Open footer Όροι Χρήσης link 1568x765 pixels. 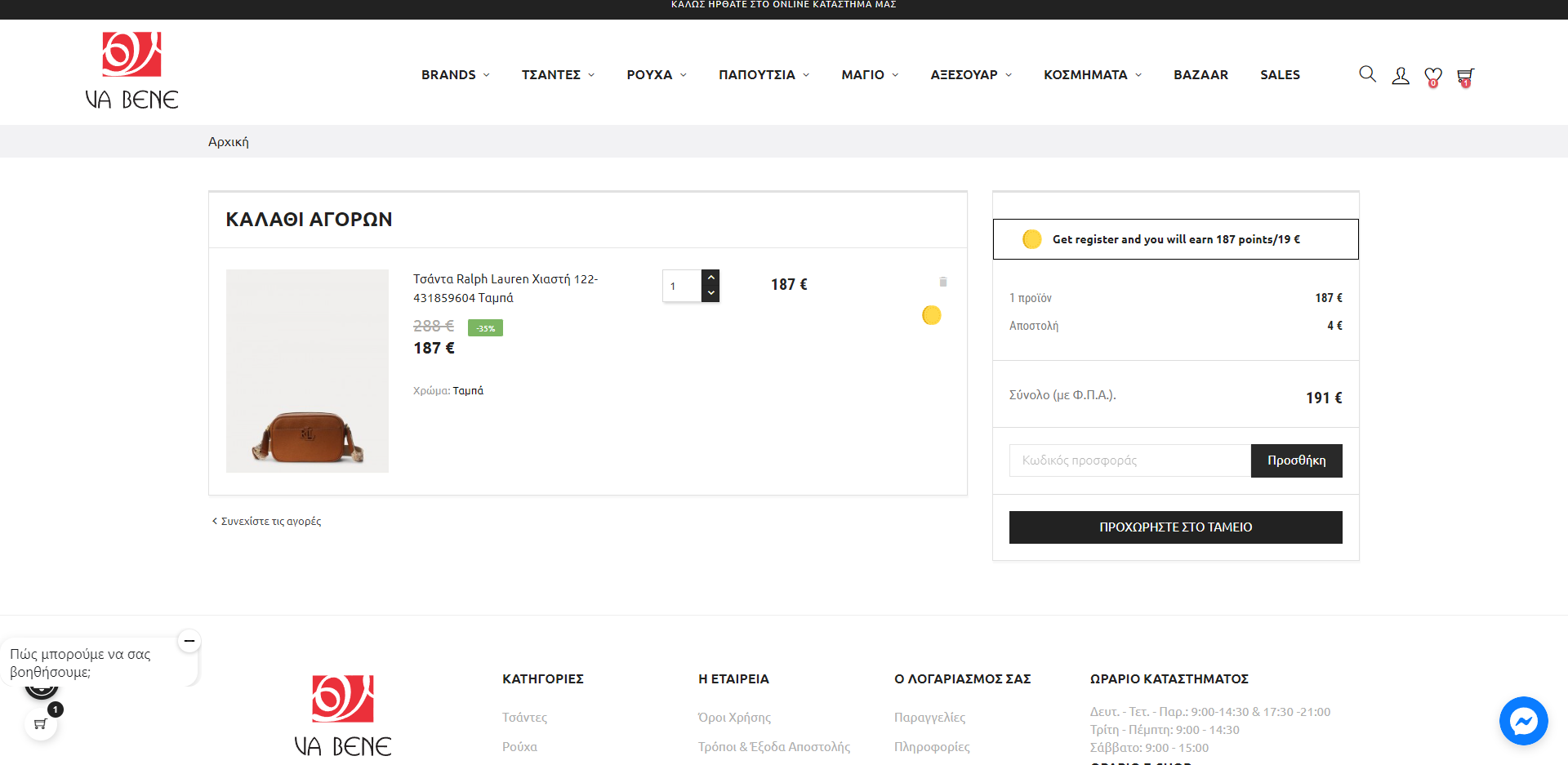pyautogui.click(x=735, y=718)
